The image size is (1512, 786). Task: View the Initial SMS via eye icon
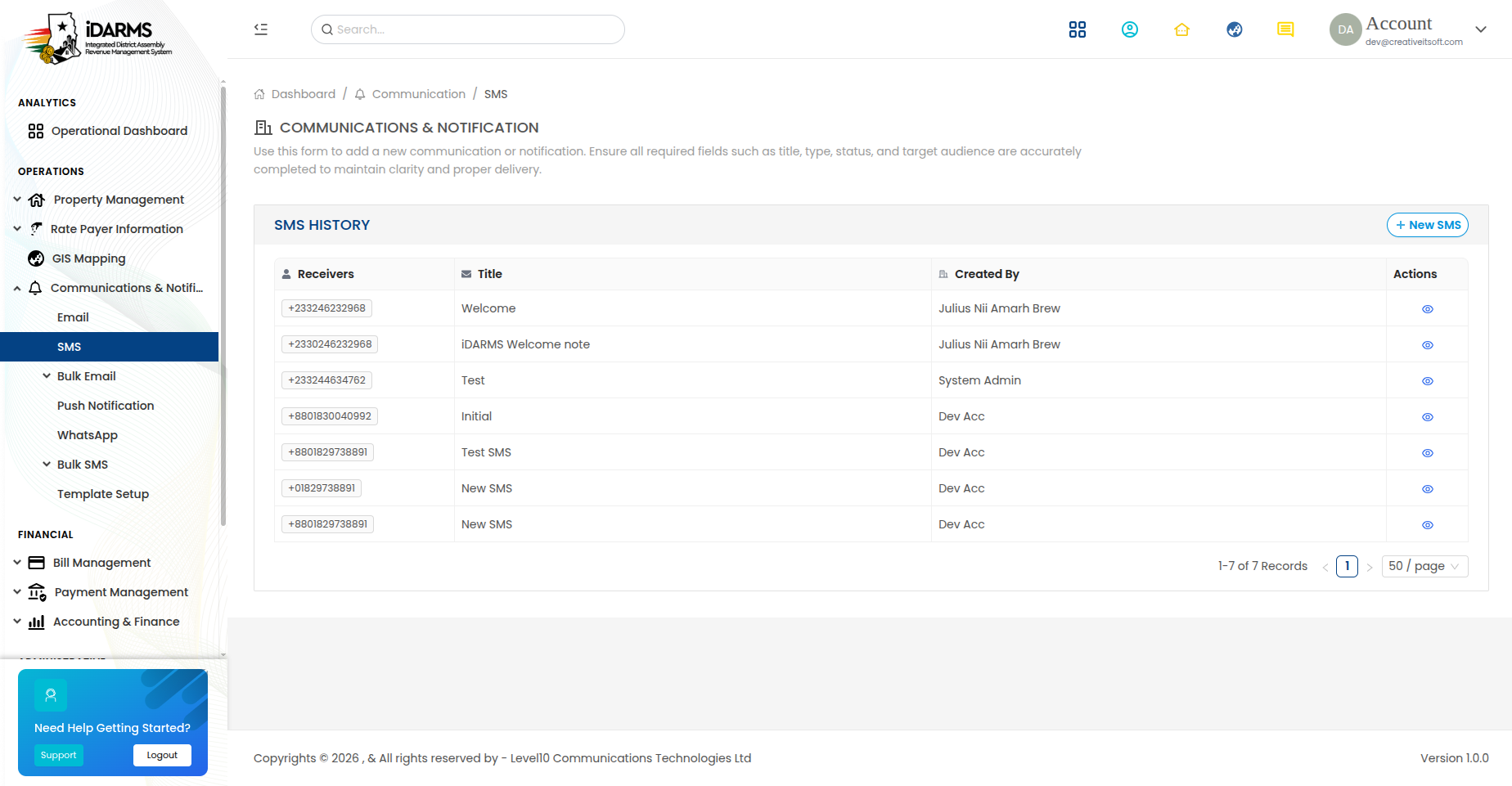pyautogui.click(x=1428, y=417)
